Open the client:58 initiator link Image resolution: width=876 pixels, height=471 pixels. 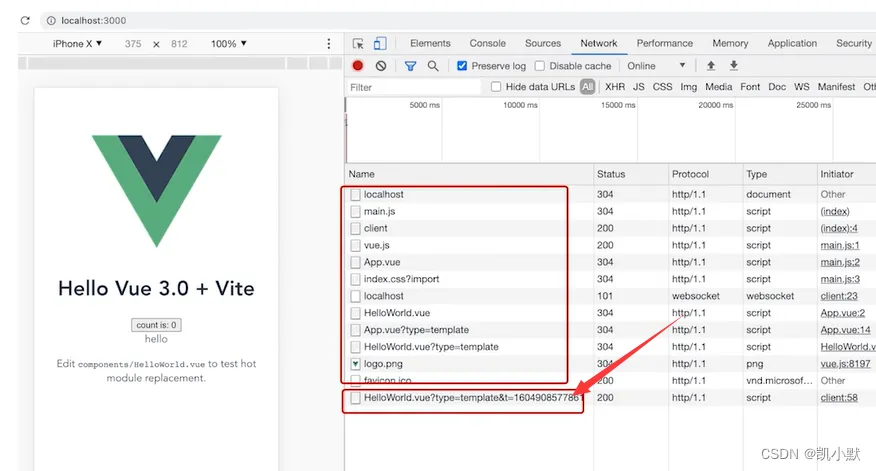839,398
